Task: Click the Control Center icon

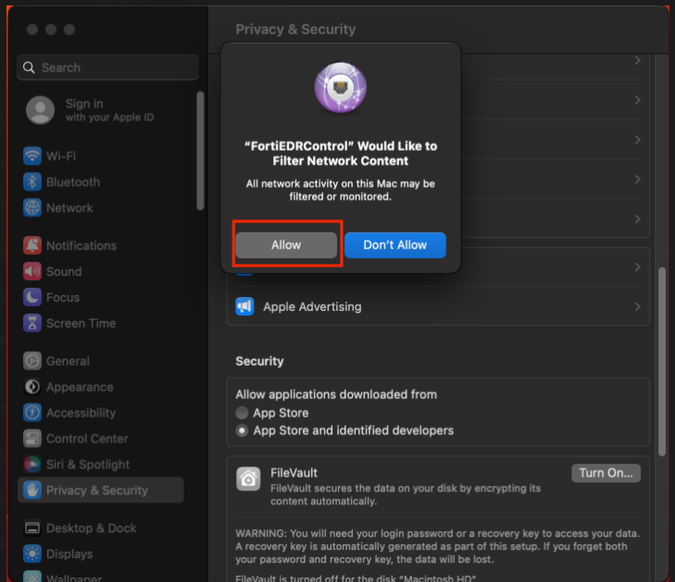Action: [32, 438]
